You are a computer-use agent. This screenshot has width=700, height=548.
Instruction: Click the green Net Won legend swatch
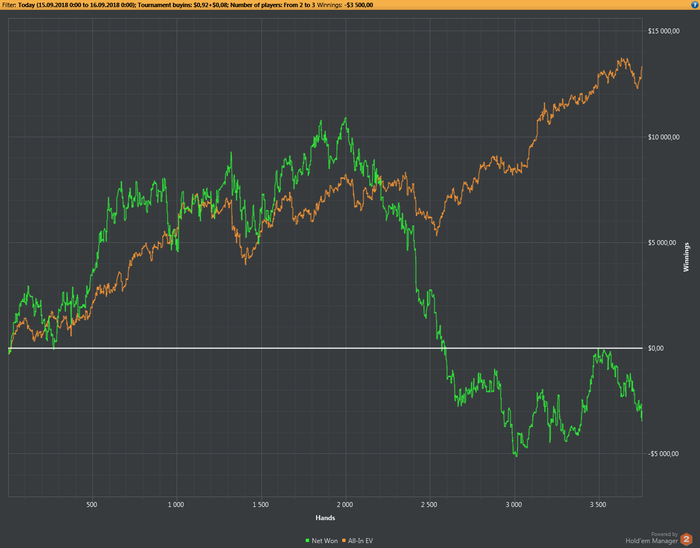[307, 540]
